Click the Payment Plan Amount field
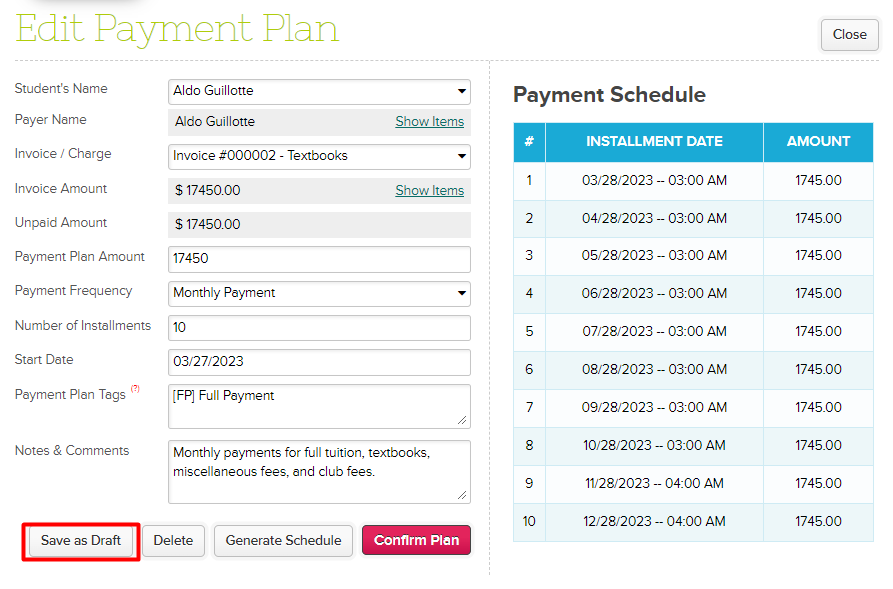 tap(319, 259)
